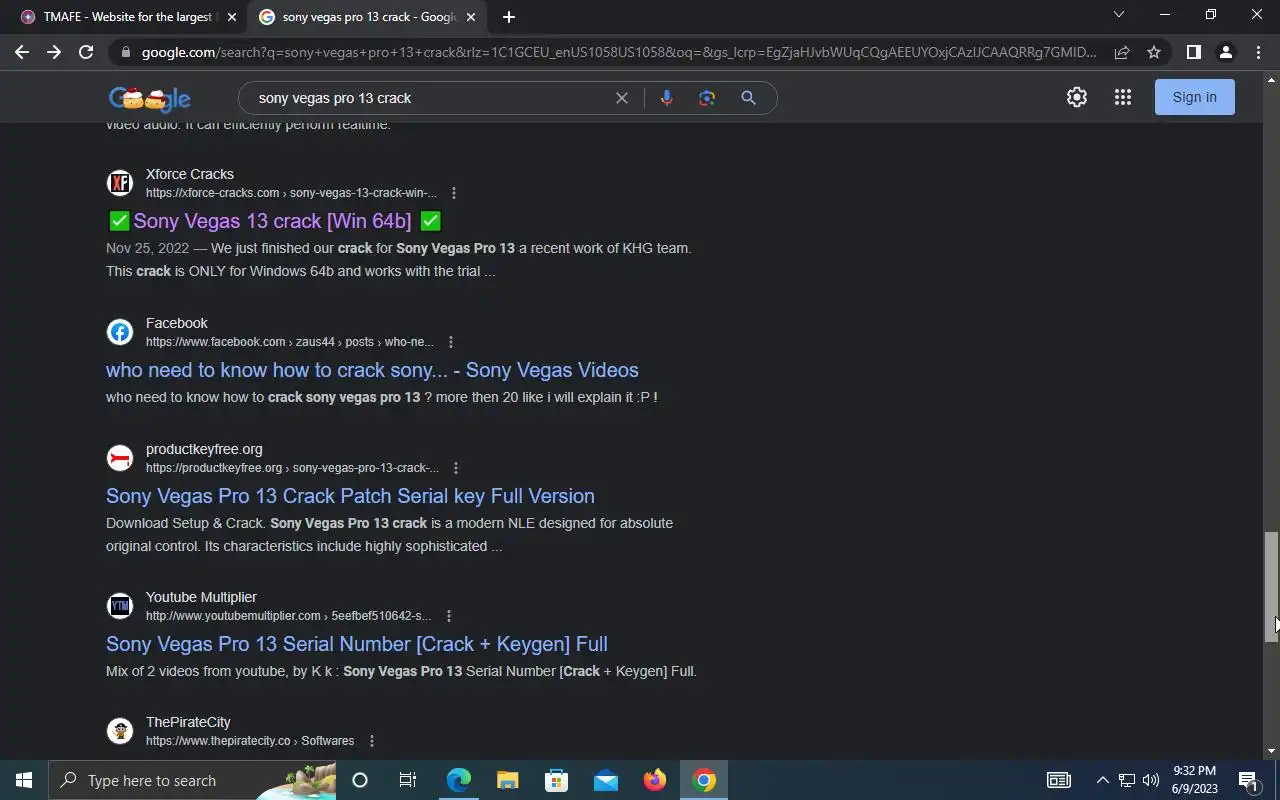Launch Firefox from the taskbar

pos(655,780)
